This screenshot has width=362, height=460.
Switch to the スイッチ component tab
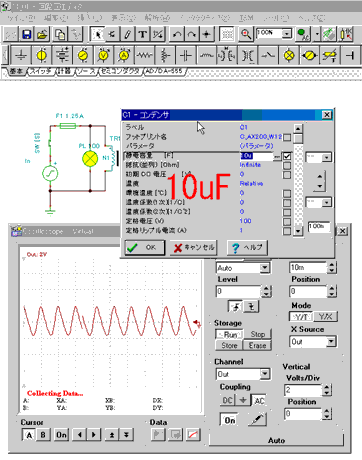[x=41, y=71]
